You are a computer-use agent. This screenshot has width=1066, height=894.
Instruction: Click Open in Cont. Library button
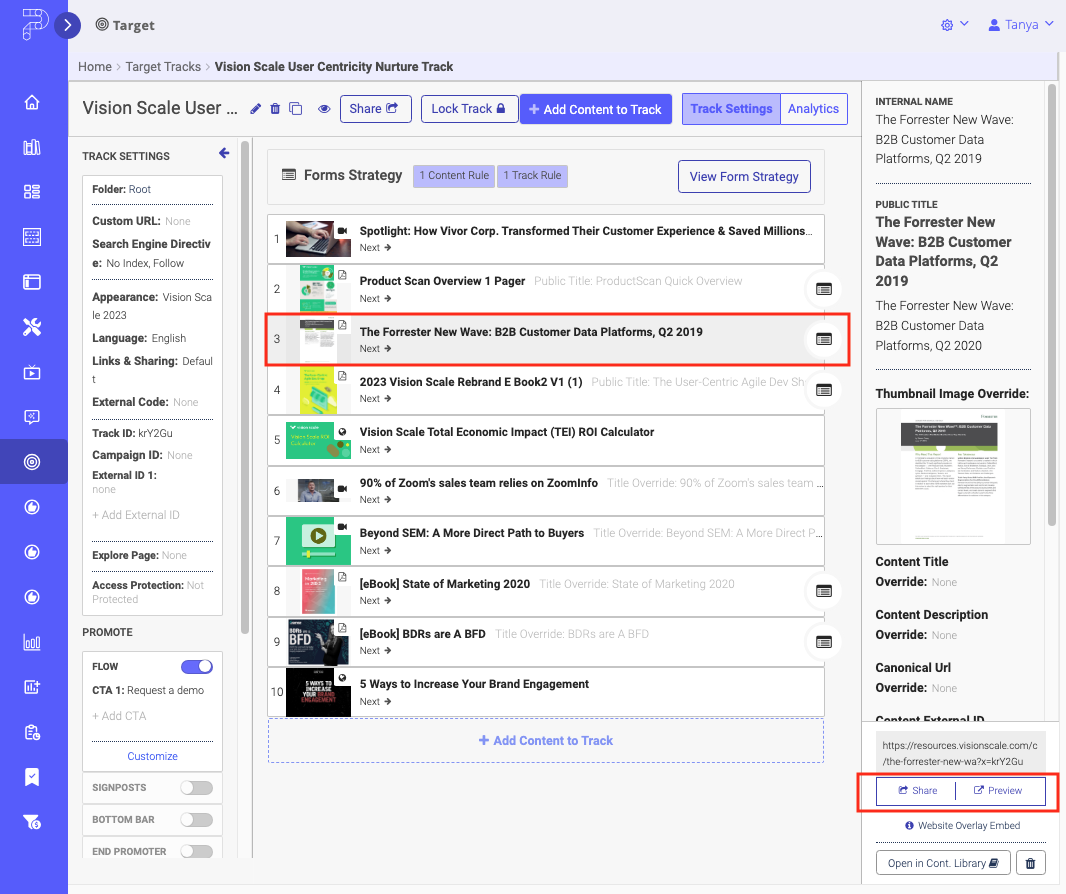pyautogui.click(x=943, y=863)
